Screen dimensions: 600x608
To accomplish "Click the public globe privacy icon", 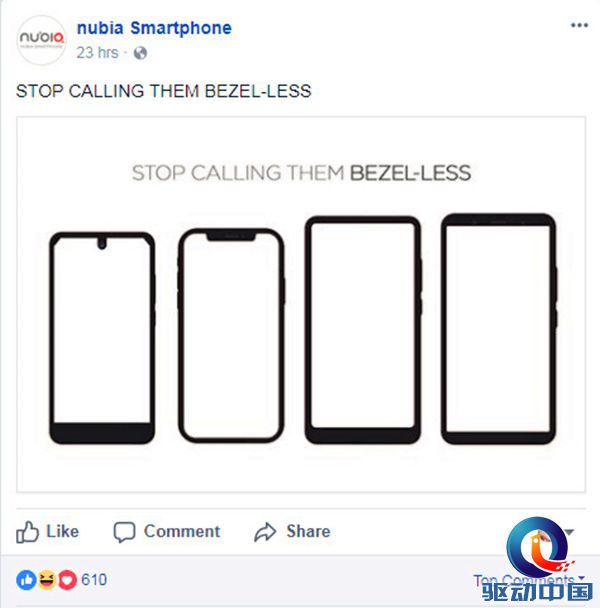I will (x=140, y=53).
